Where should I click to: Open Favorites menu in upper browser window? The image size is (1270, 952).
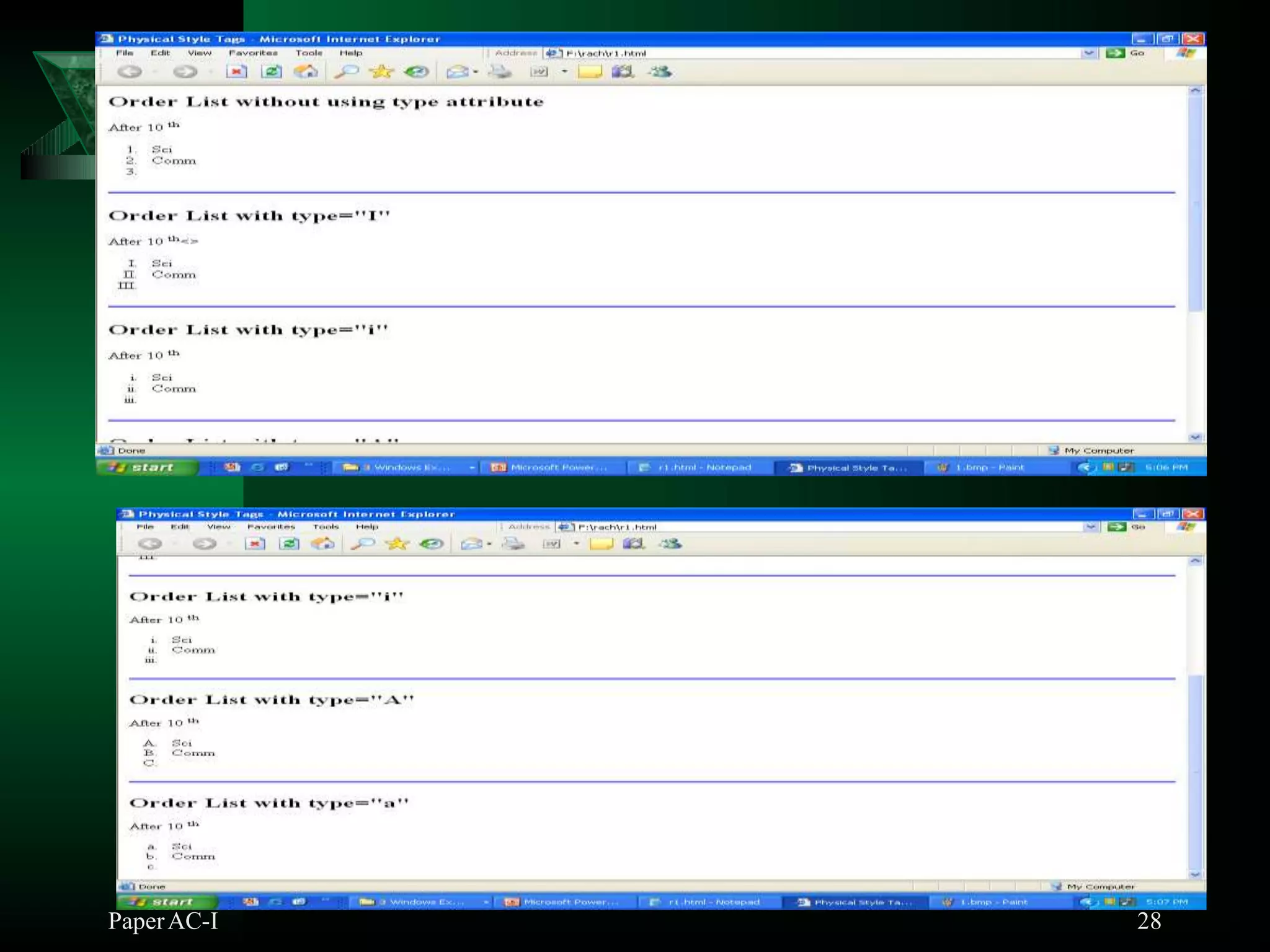tap(253, 53)
